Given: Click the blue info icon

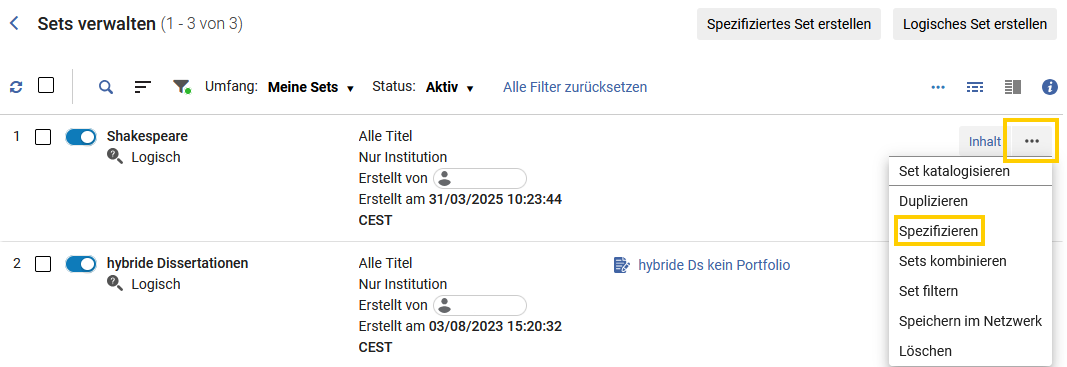Looking at the screenshot, I should click(1050, 87).
